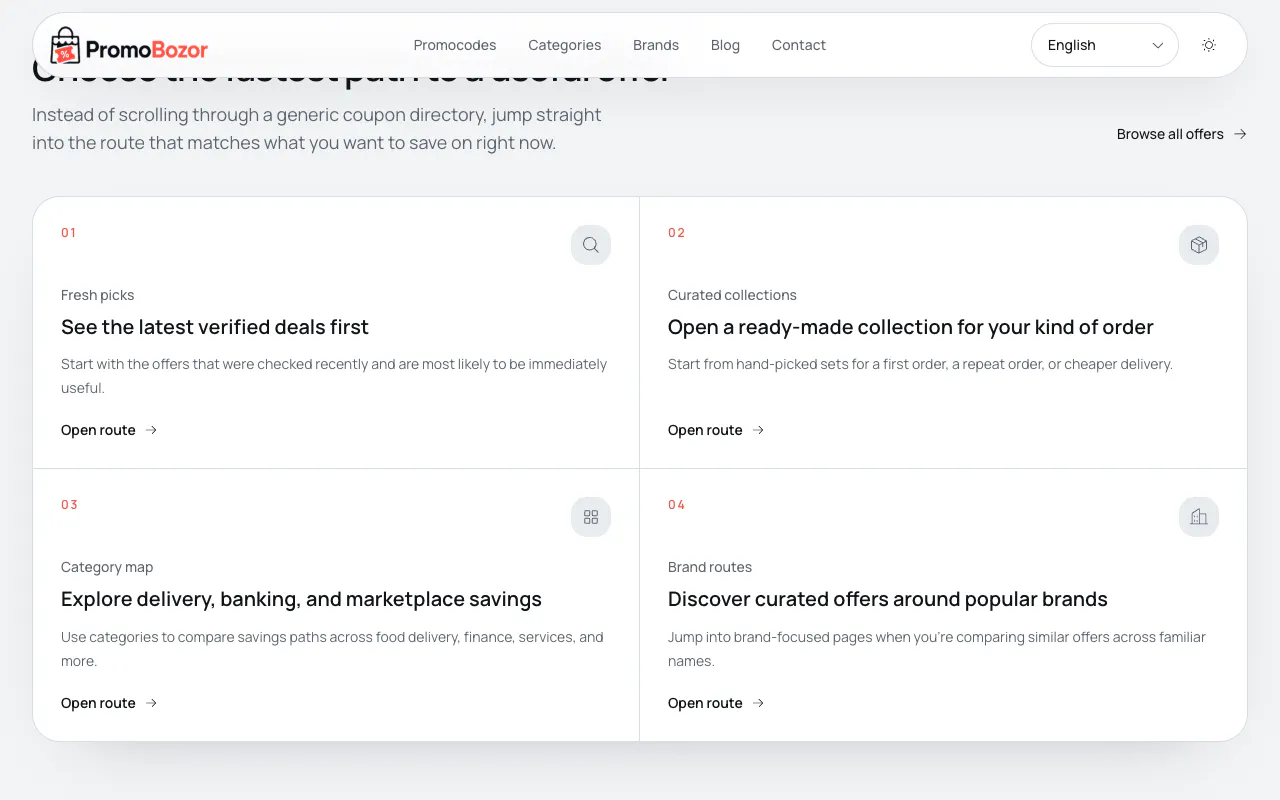
Task: Click the box icon in Curated collections card
Action: [x=1199, y=245]
